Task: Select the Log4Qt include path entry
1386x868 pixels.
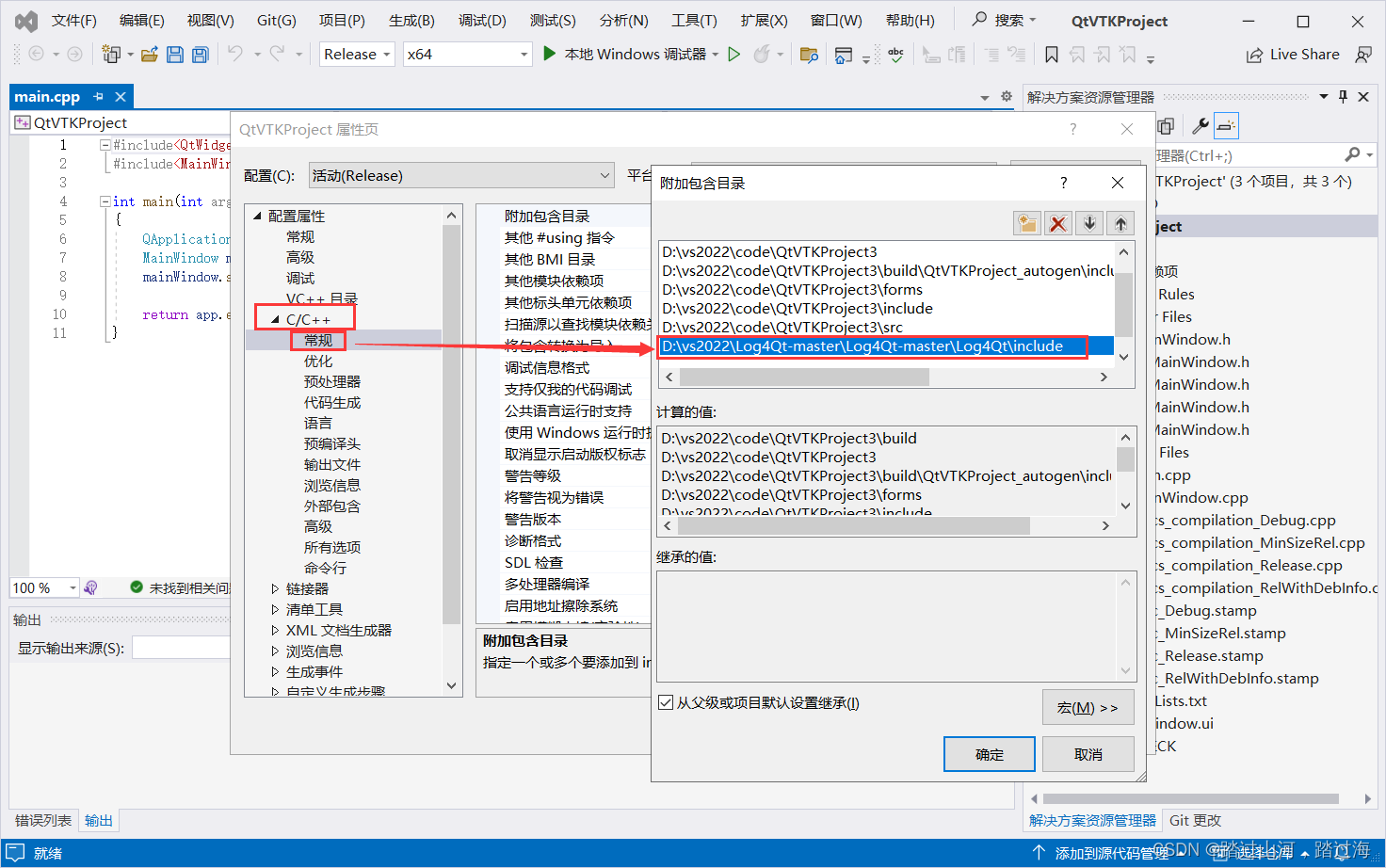Action: (x=886, y=346)
